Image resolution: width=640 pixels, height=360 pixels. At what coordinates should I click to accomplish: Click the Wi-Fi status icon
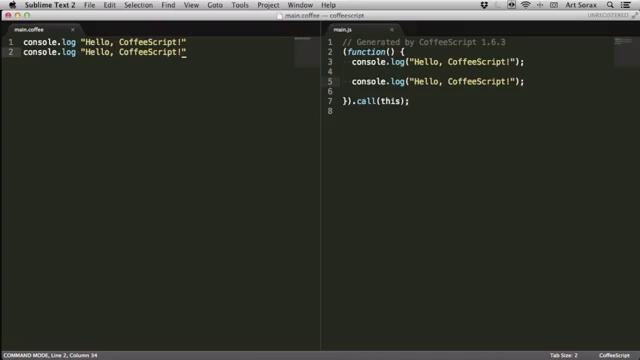526,5
